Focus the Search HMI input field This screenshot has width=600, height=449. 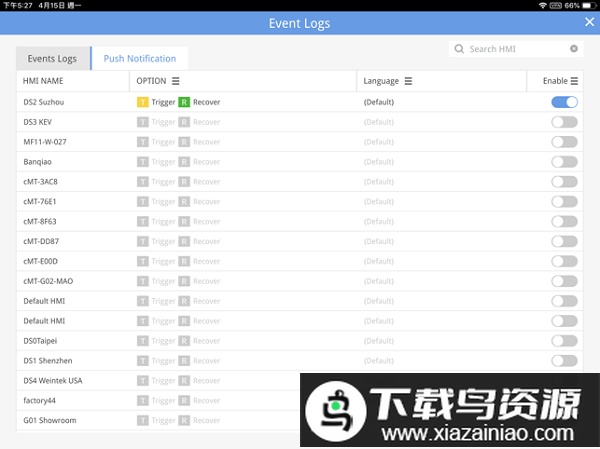pyautogui.click(x=516, y=49)
